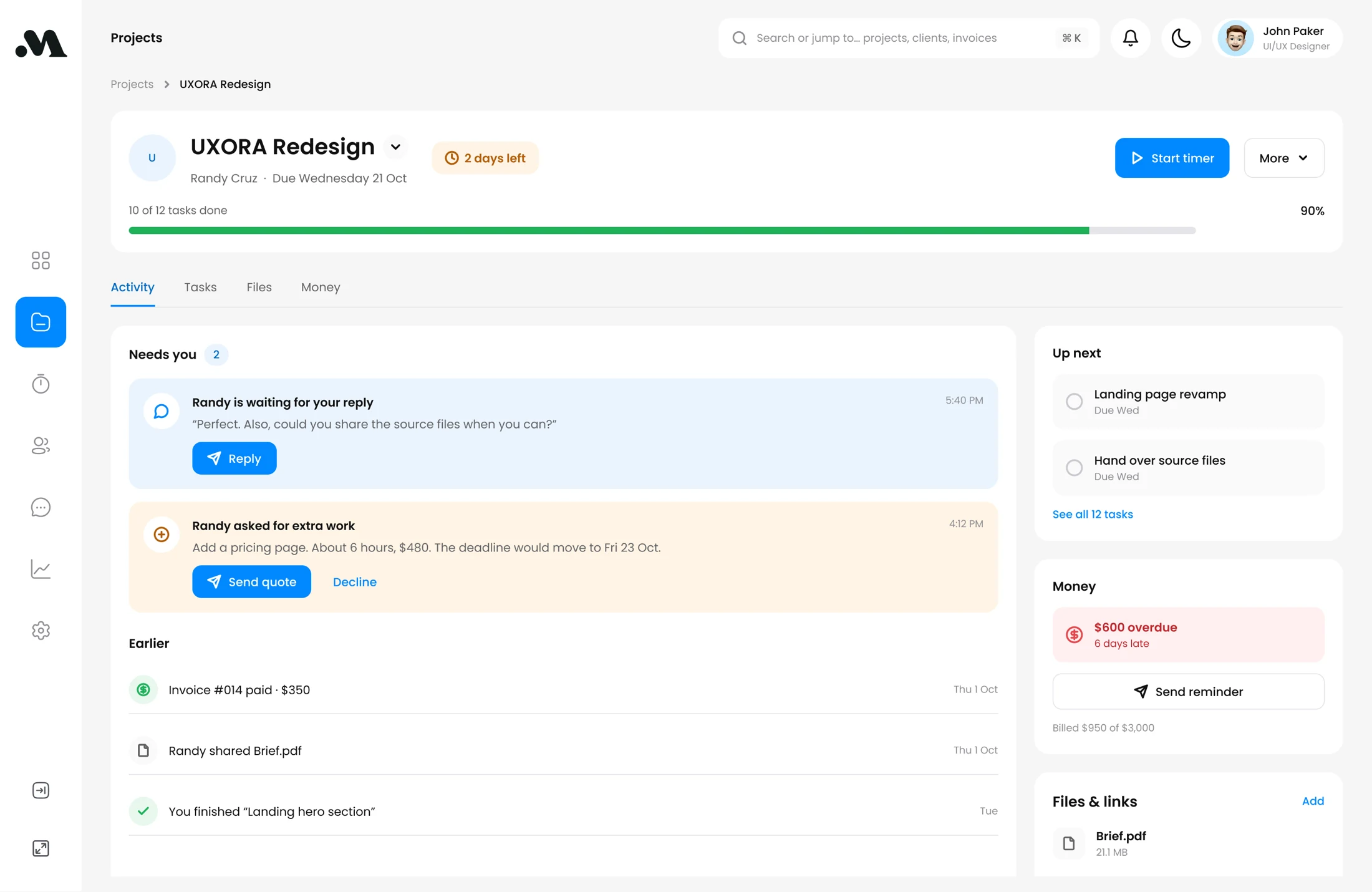This screenshot has height=892, width=1372.
Task: Switch to the Money tab
Action: click(321, 287)
